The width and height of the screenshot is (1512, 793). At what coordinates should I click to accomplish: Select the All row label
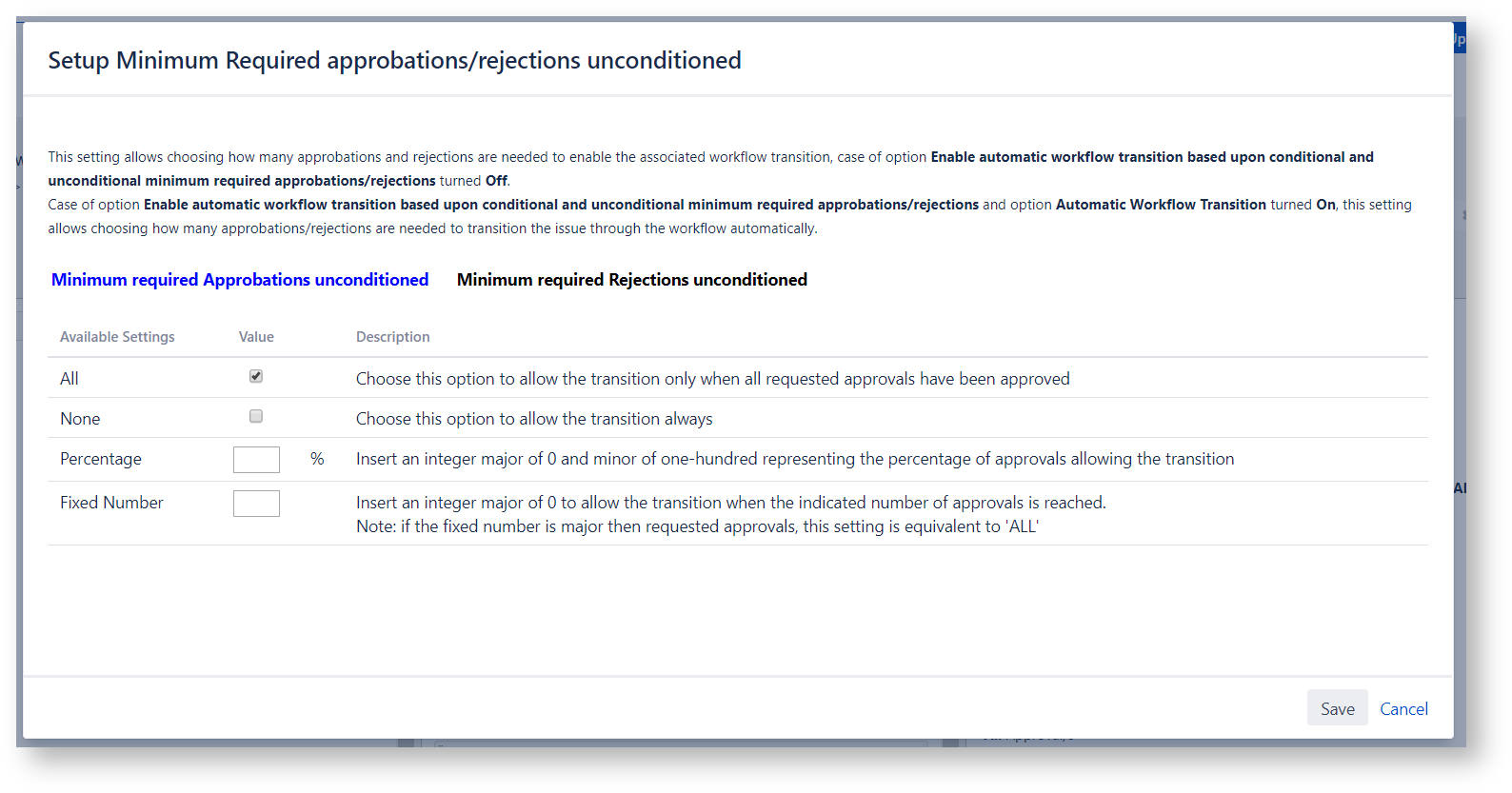[x=70, y=379]
